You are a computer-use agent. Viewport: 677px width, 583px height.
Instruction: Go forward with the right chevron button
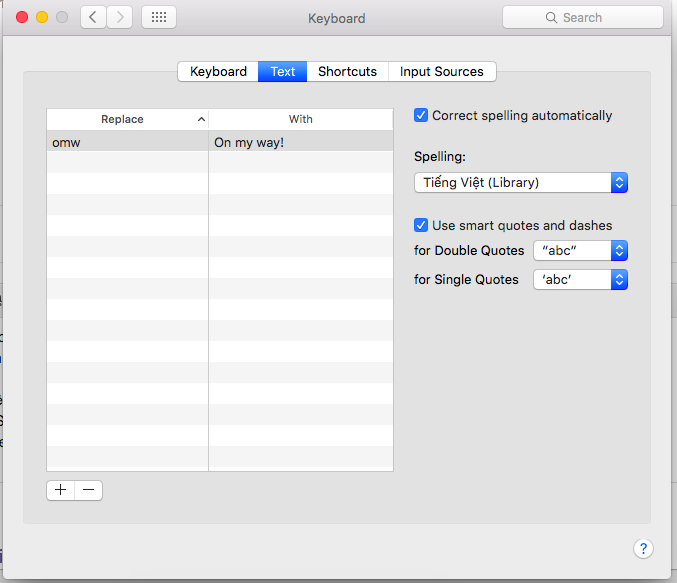(120, 17)
